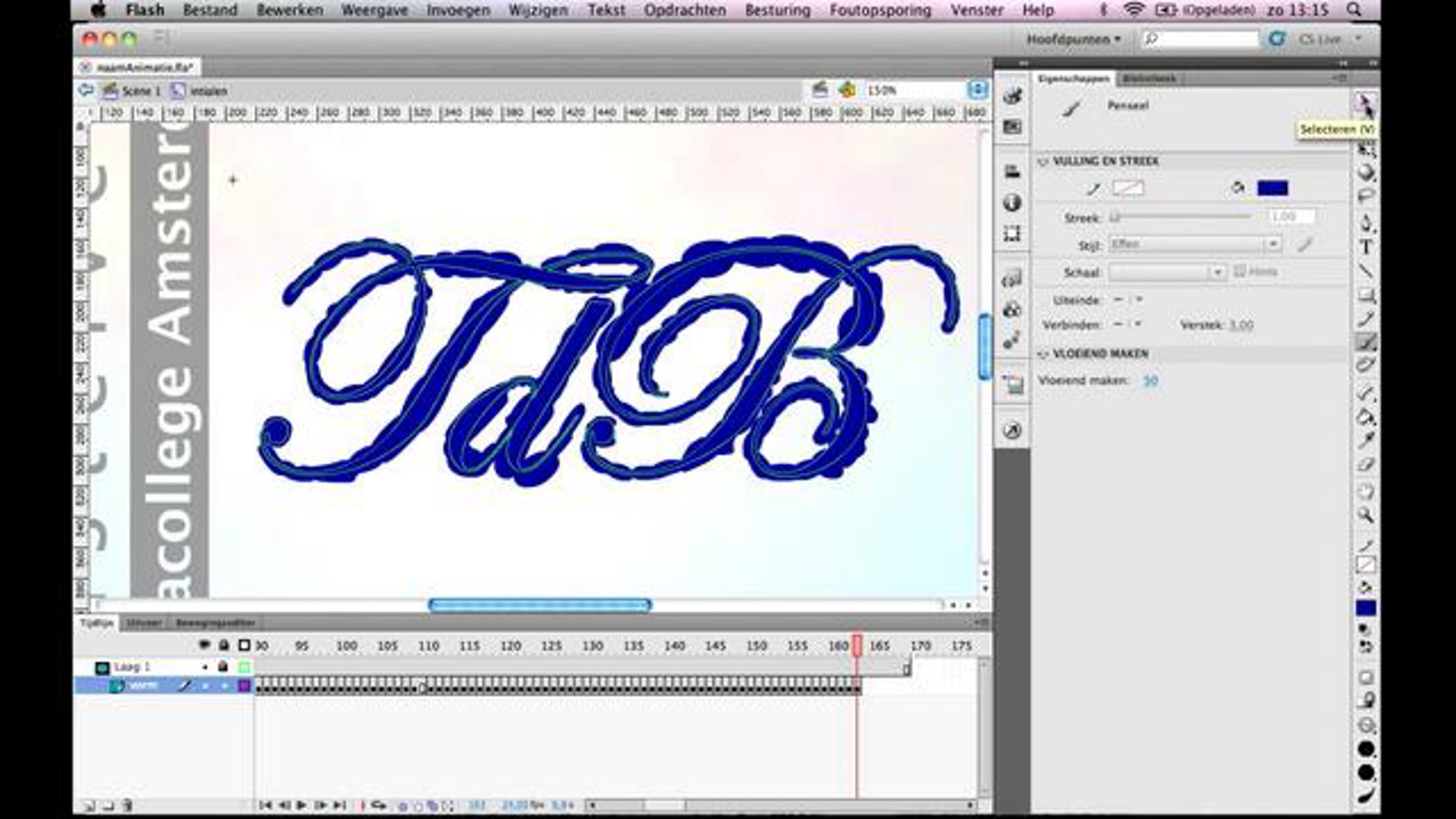
Task: Select the Lasso tool
Action: pyautogui.click(x=1366, y=196)
